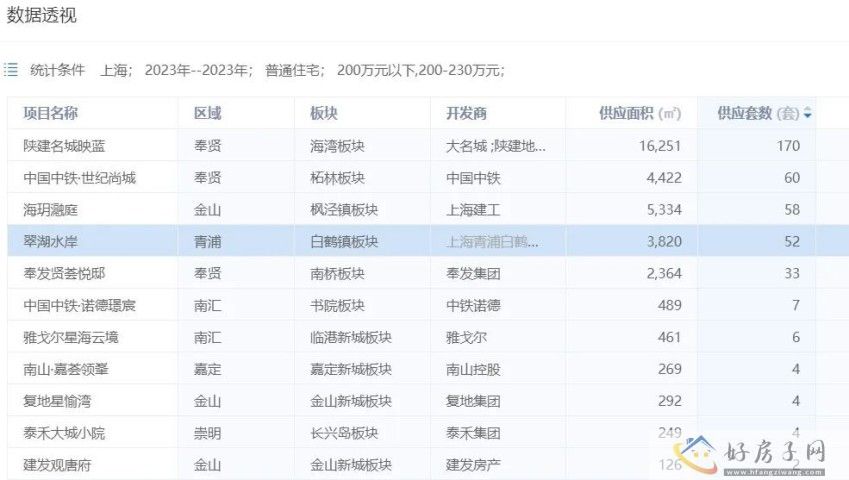The width and height of the screenshot is (849, 480).
Task: Click the 5,334 supply area value
Action: tap(664, 209)
